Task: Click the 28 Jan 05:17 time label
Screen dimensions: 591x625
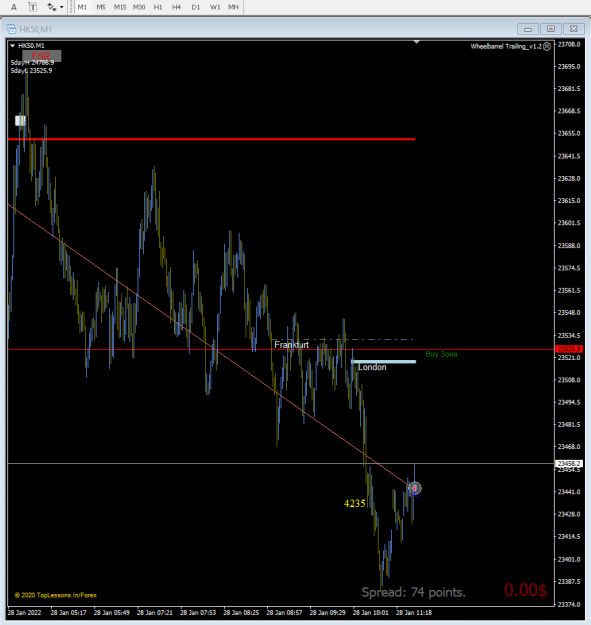Action: click(x=69, y=613)
